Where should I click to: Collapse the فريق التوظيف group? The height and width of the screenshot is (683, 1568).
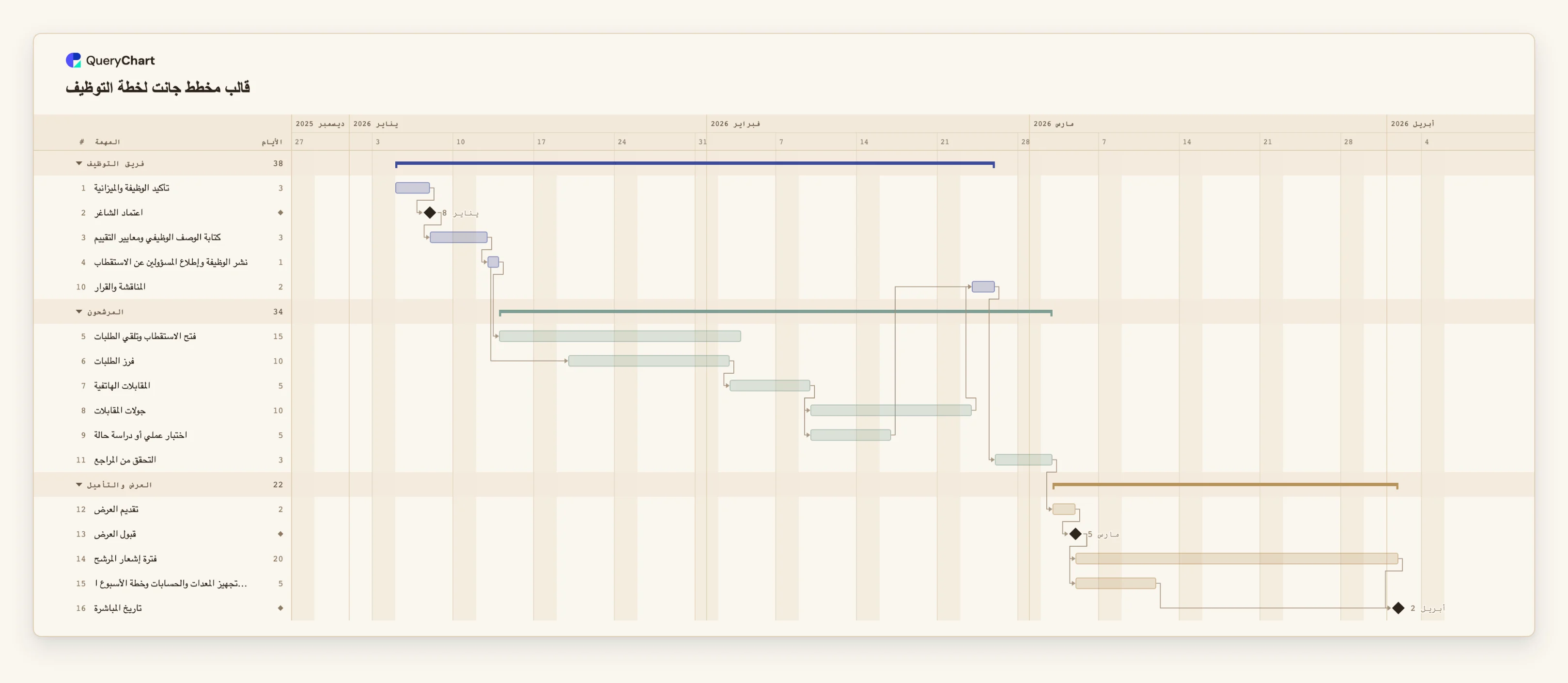pyautogui.click(x=79, y=163)
